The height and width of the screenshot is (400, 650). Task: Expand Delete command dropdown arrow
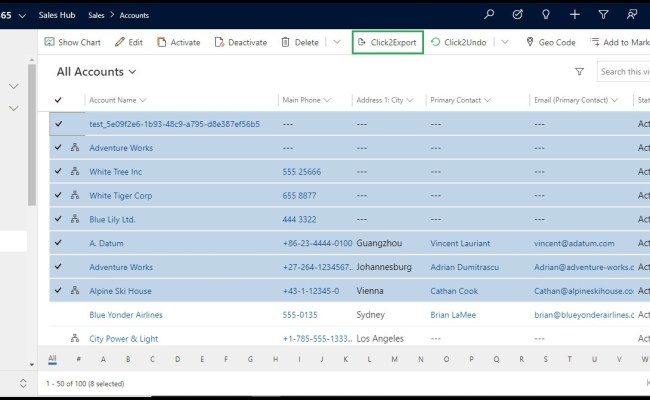(337, 42)
